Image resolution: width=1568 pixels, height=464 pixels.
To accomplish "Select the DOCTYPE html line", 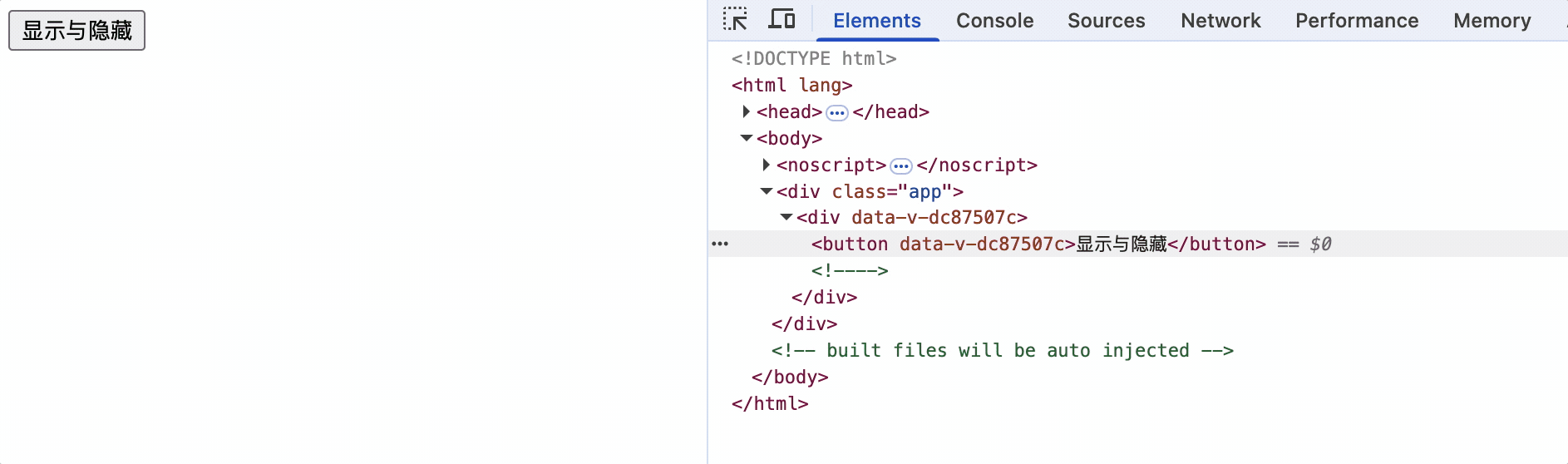I will tap(813, 58).
